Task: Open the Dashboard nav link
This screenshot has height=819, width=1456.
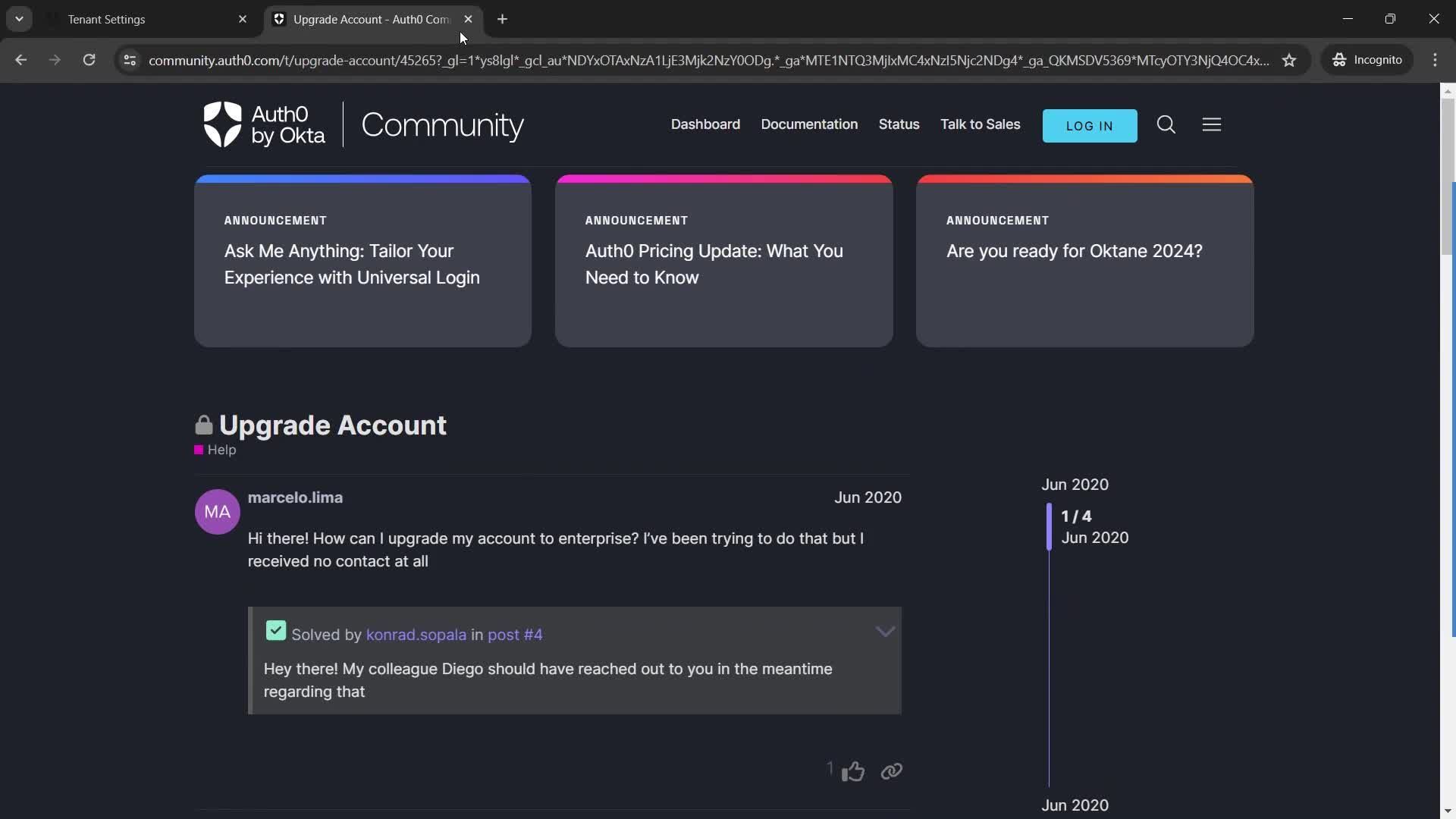Action: pyautogui.click(x=705, y=124)
